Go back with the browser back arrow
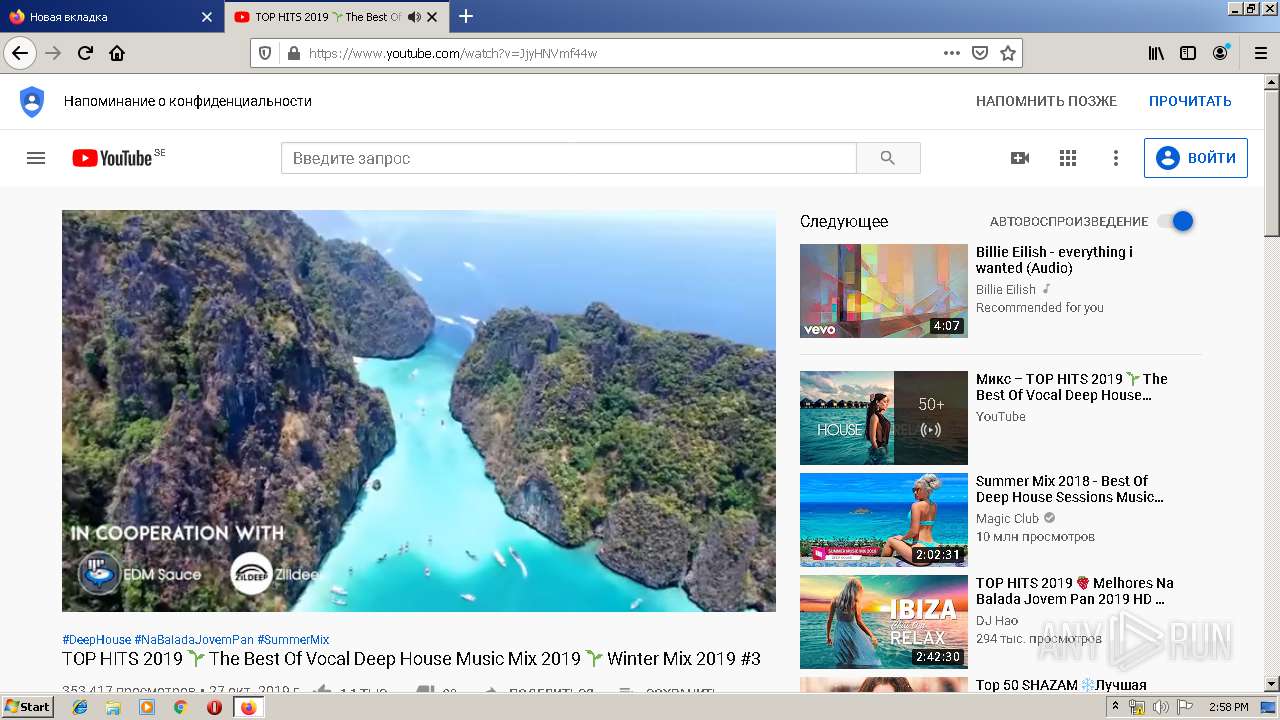Viewport: 1280px width, 720px height. (x=20, y=53)
